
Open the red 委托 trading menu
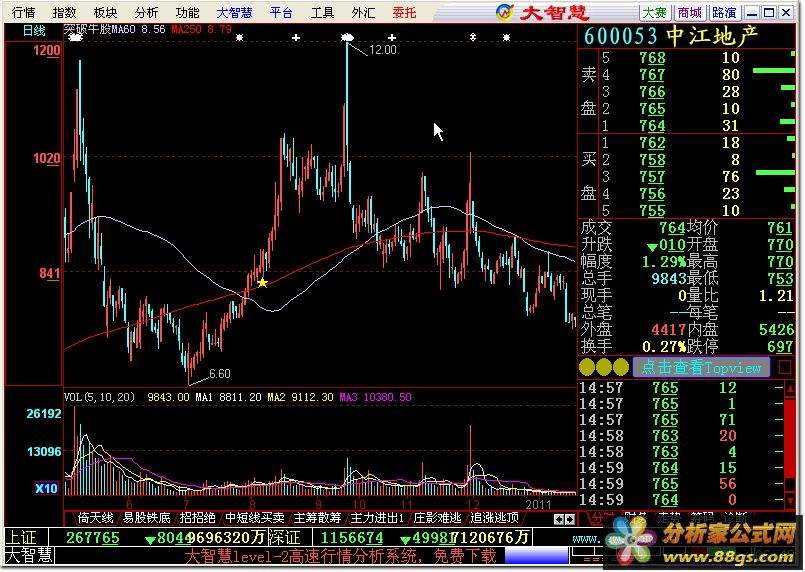pyautogui.click(x=404, y=12)
